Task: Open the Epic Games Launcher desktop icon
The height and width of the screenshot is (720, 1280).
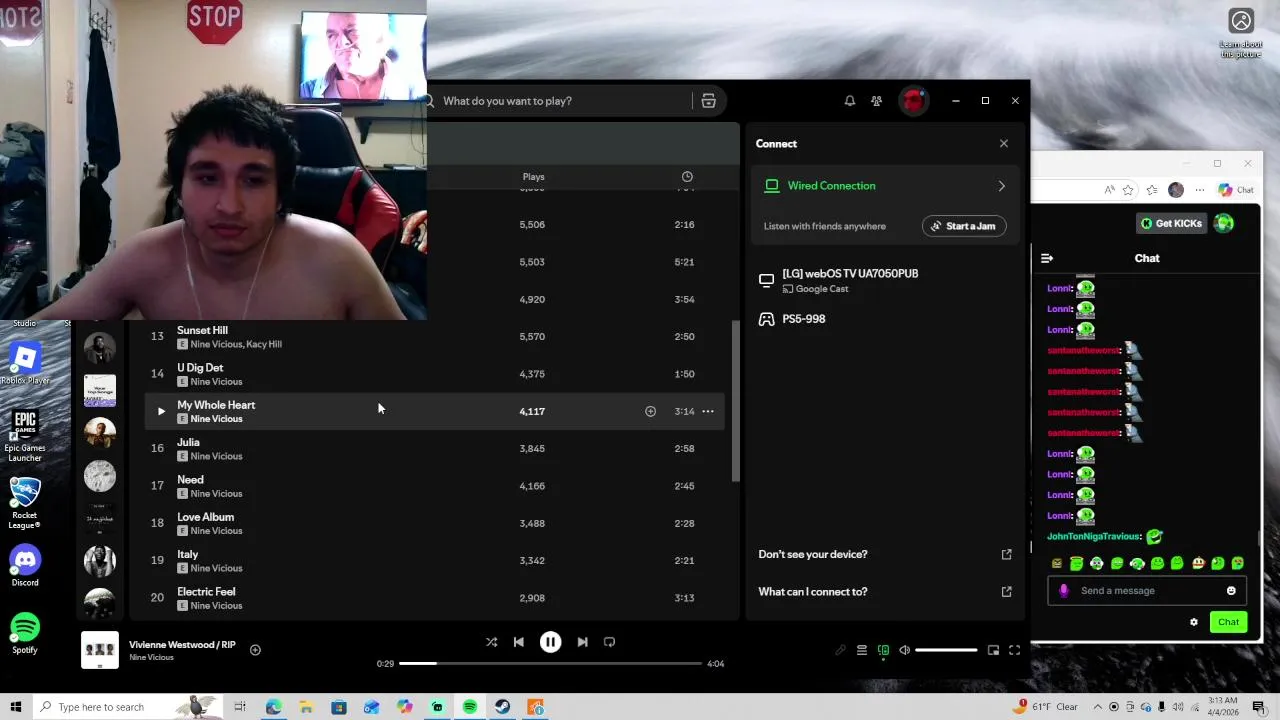Action: 25,435
